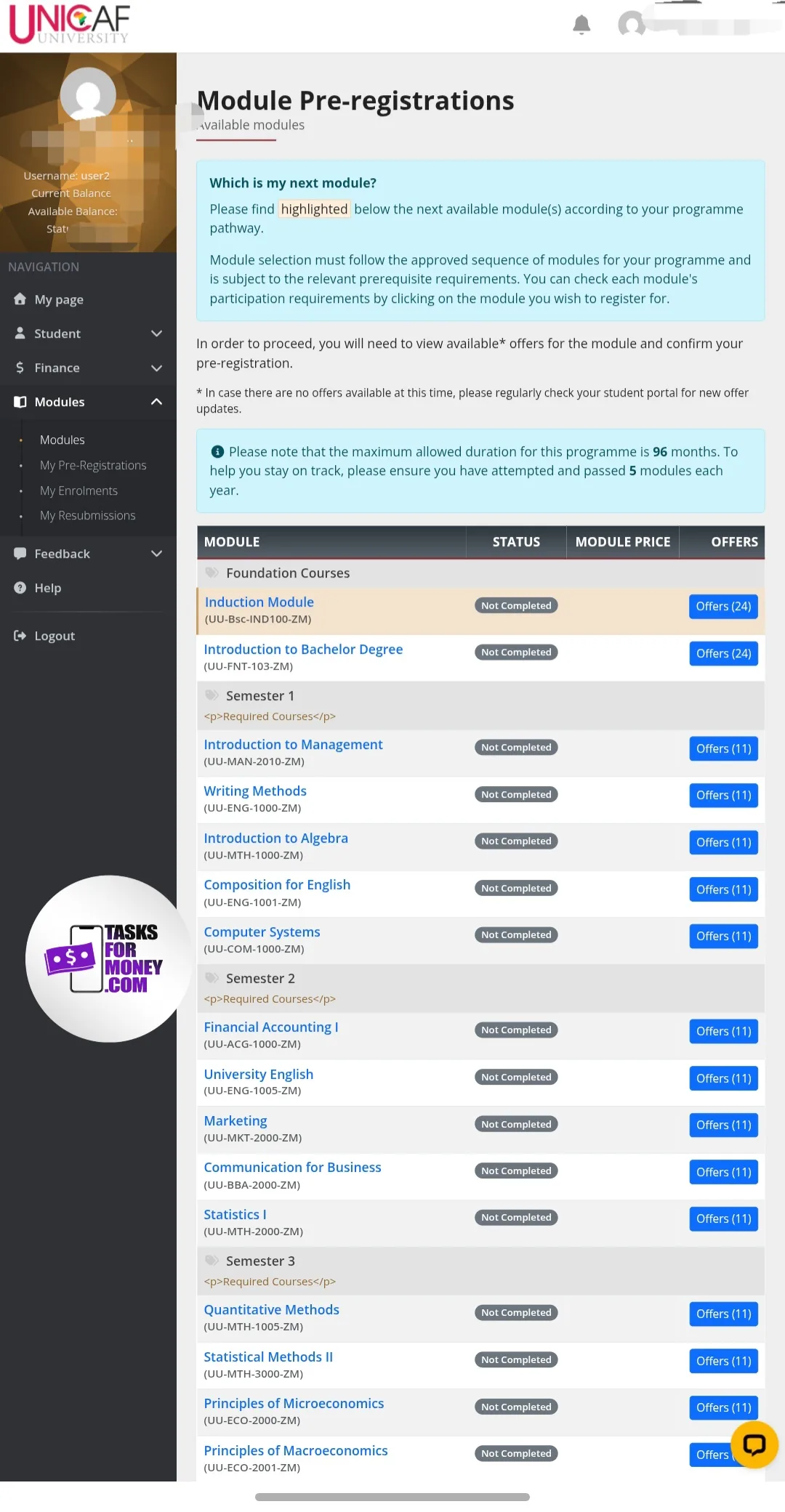This screenshot has width=785, height=1512.
Task: Open Introduction to Bachelor Degree module
Action: click(x=303, y=650)
